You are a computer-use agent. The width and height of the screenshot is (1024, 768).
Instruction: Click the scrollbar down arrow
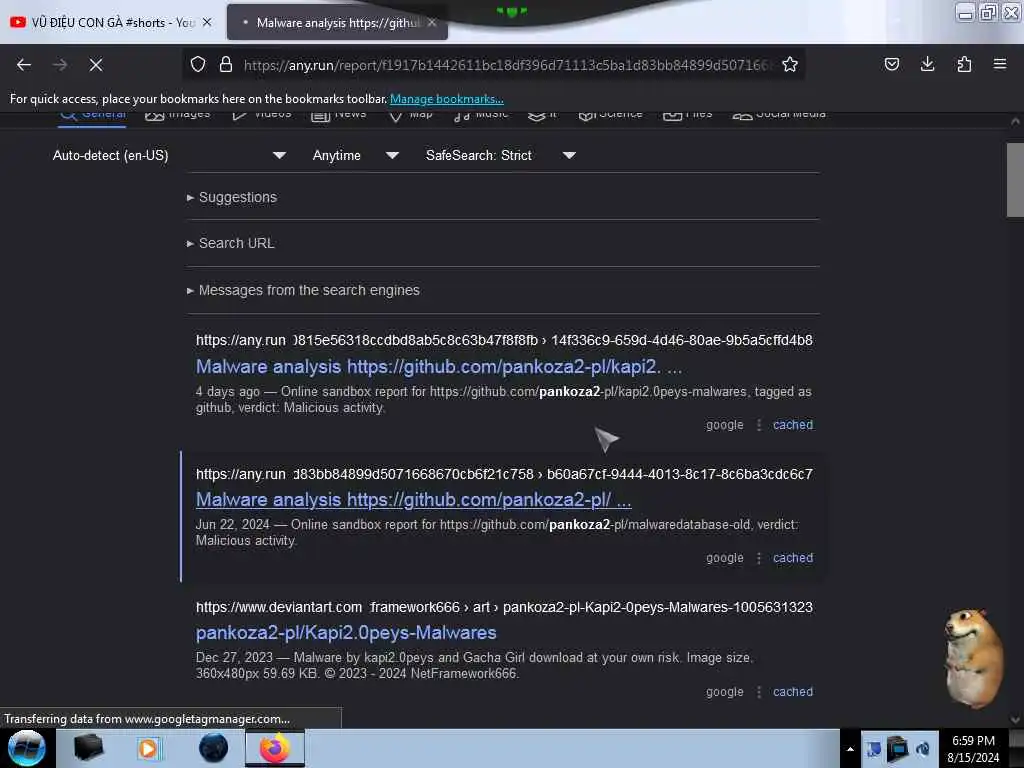pyautogui.click(x=1015, y=720)
